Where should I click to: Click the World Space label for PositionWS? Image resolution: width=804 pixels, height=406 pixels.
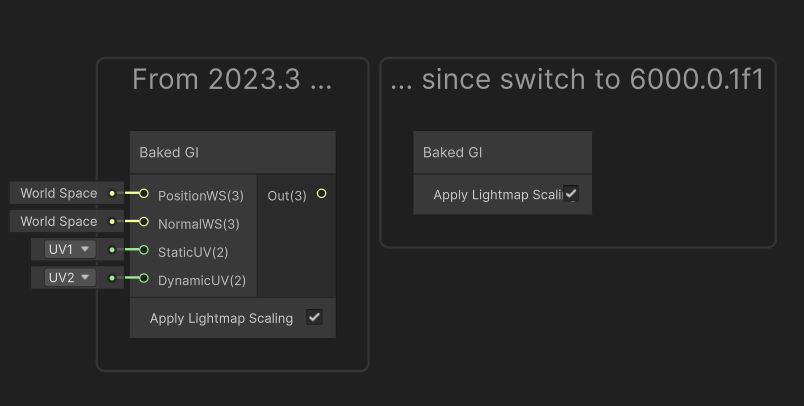59,193
